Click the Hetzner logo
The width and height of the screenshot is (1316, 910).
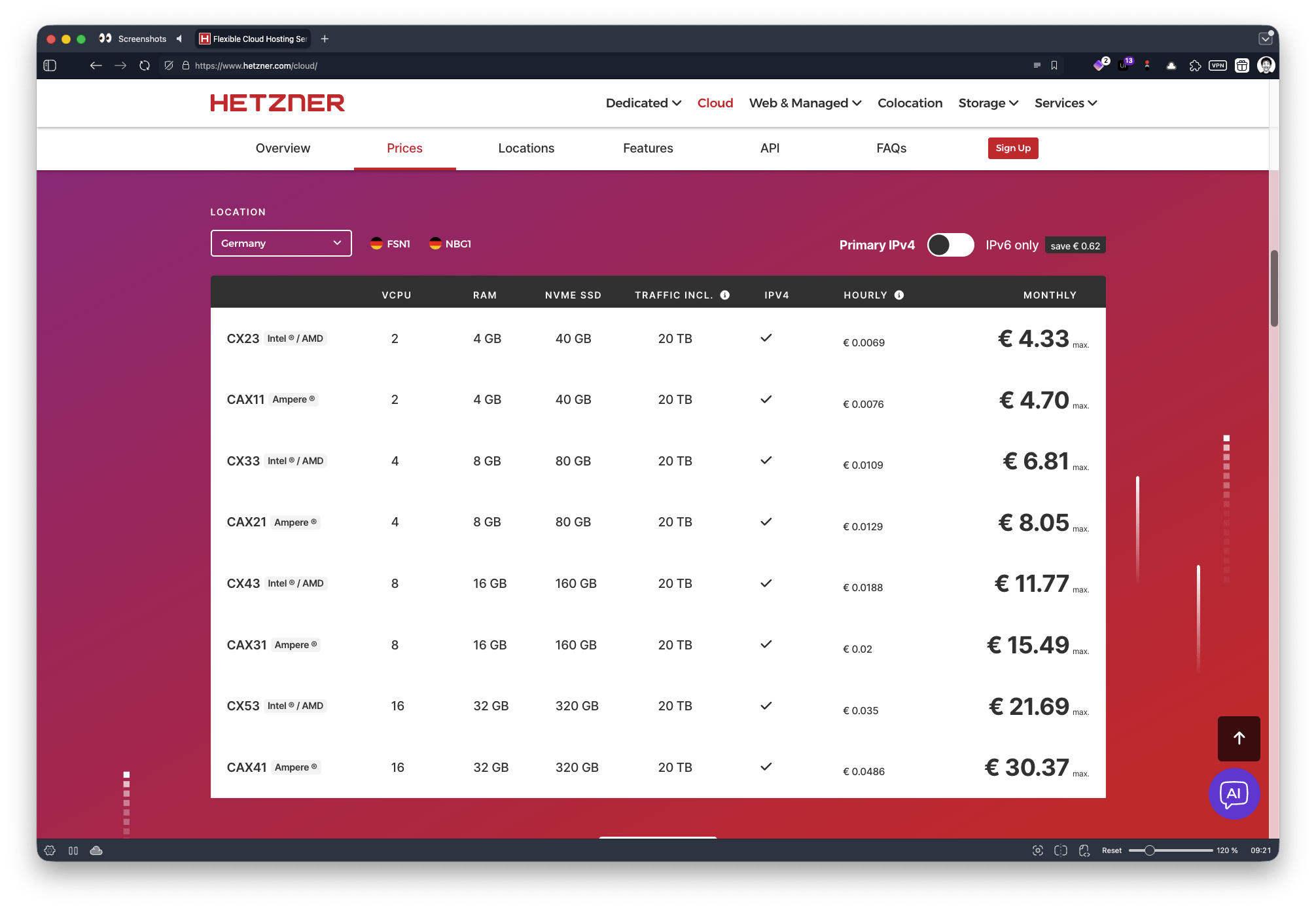pyautogui.click(x=277, y=103)
